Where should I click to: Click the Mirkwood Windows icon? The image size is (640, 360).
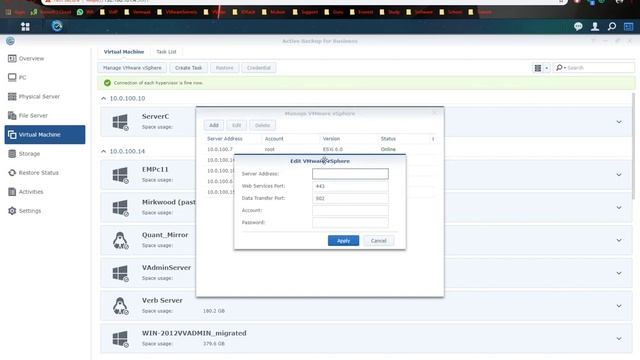pos(120,207)
